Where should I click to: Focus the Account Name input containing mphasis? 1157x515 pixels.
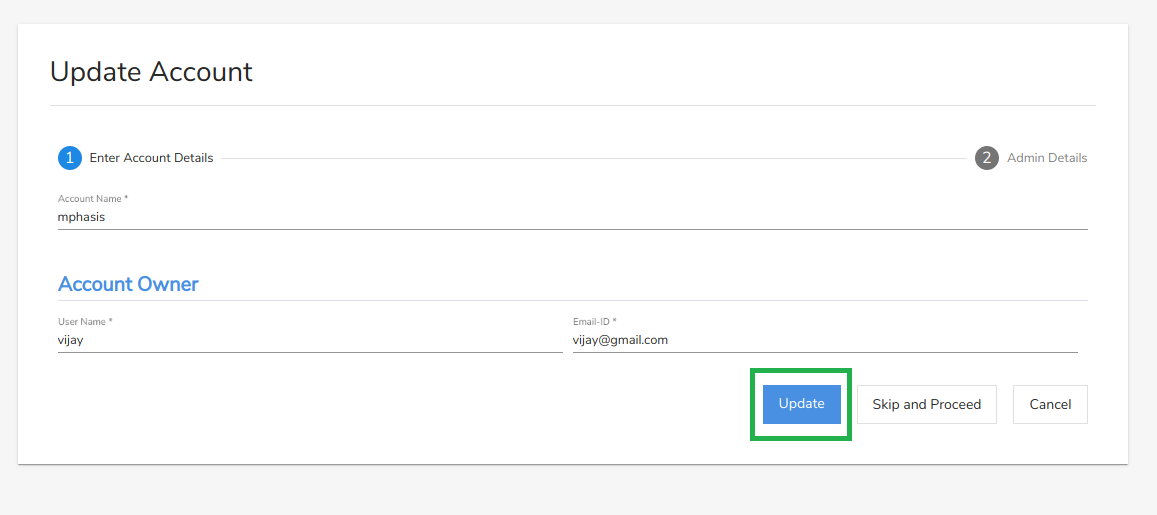coord(572,216)
